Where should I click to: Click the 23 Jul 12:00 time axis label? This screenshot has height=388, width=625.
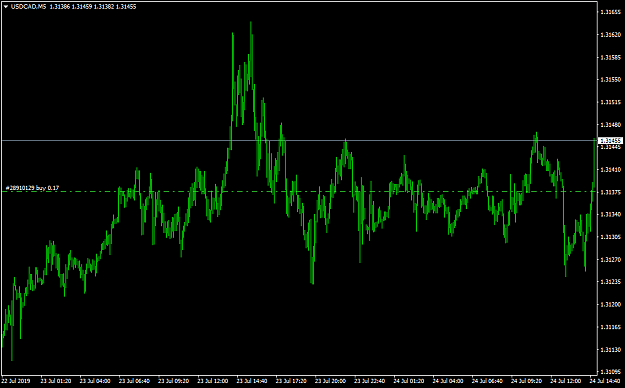(x=213, y=381)
